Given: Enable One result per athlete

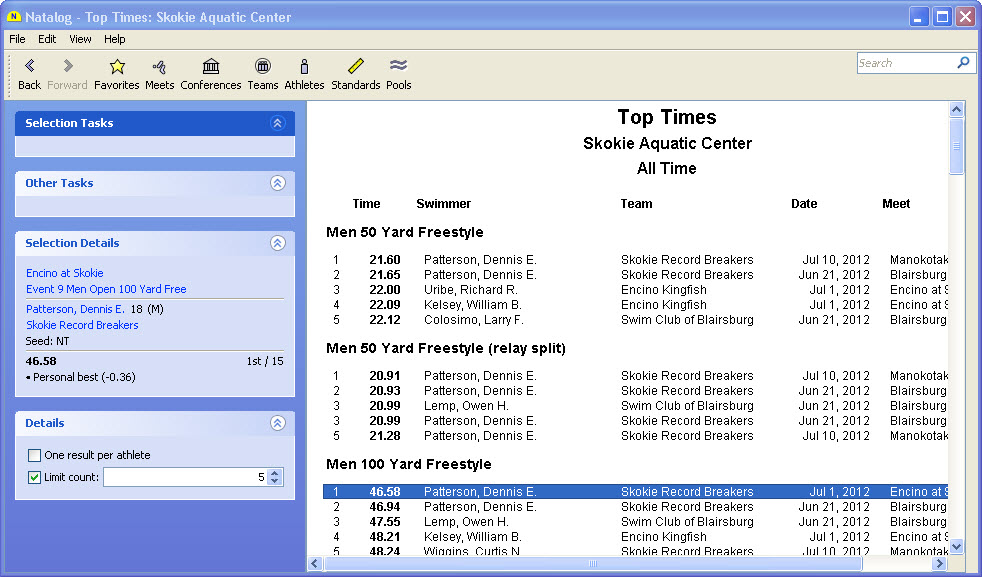Looking at the screenshot, I should [35, 456].
